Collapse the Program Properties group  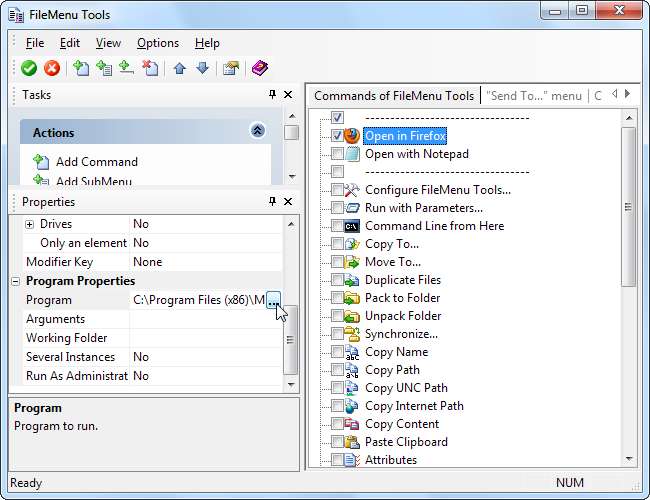[16, 281]
